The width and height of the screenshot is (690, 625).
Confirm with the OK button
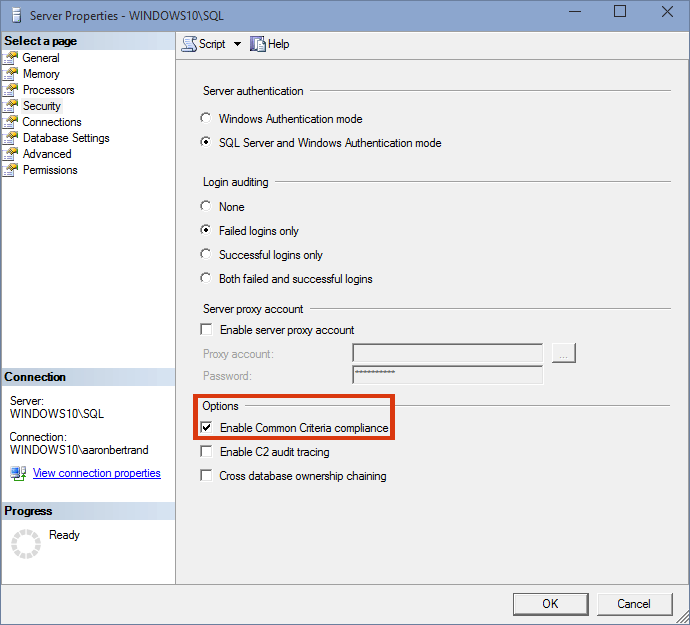(551, 604)
